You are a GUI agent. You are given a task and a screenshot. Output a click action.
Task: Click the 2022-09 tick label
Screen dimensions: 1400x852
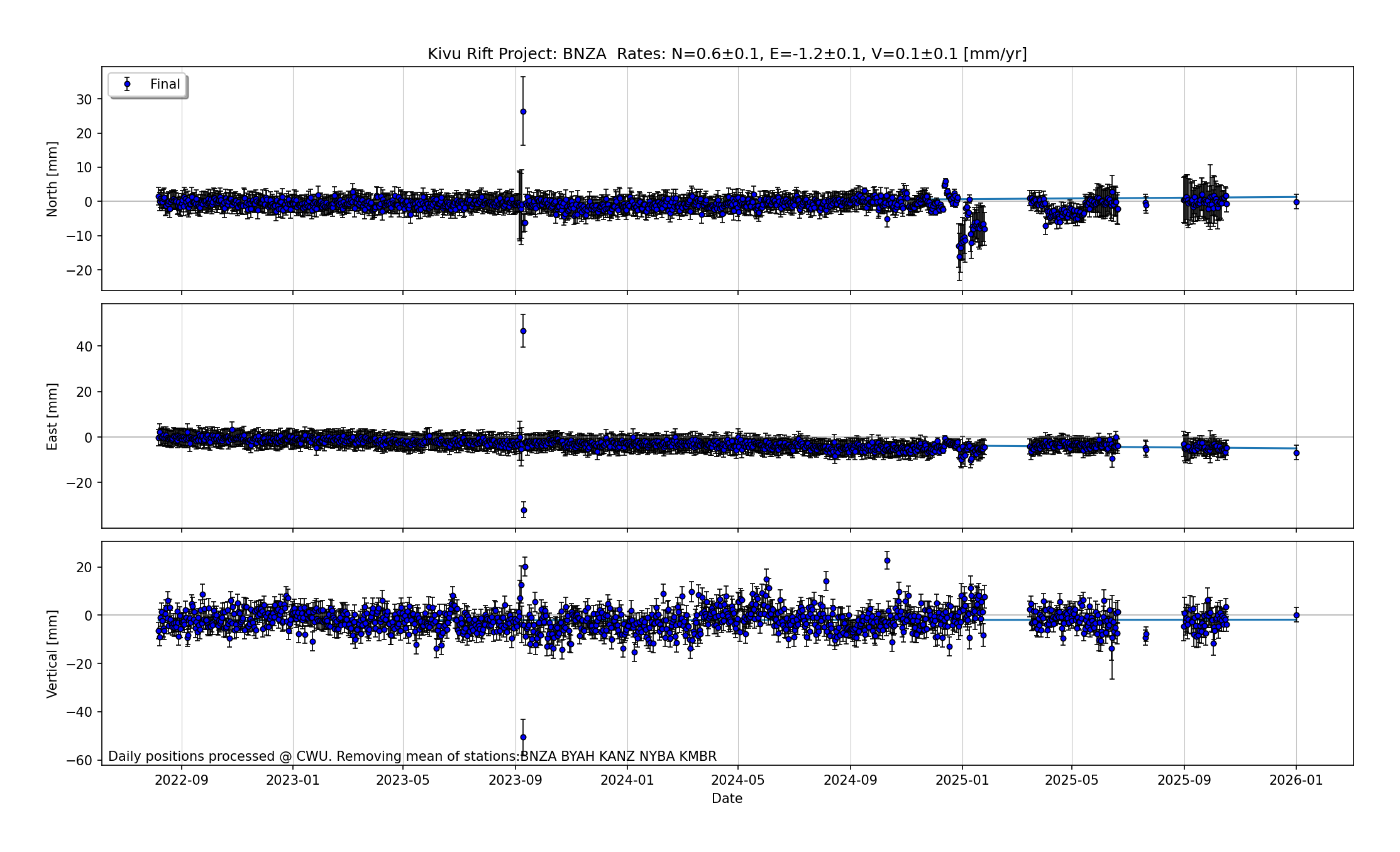point(182,780)
